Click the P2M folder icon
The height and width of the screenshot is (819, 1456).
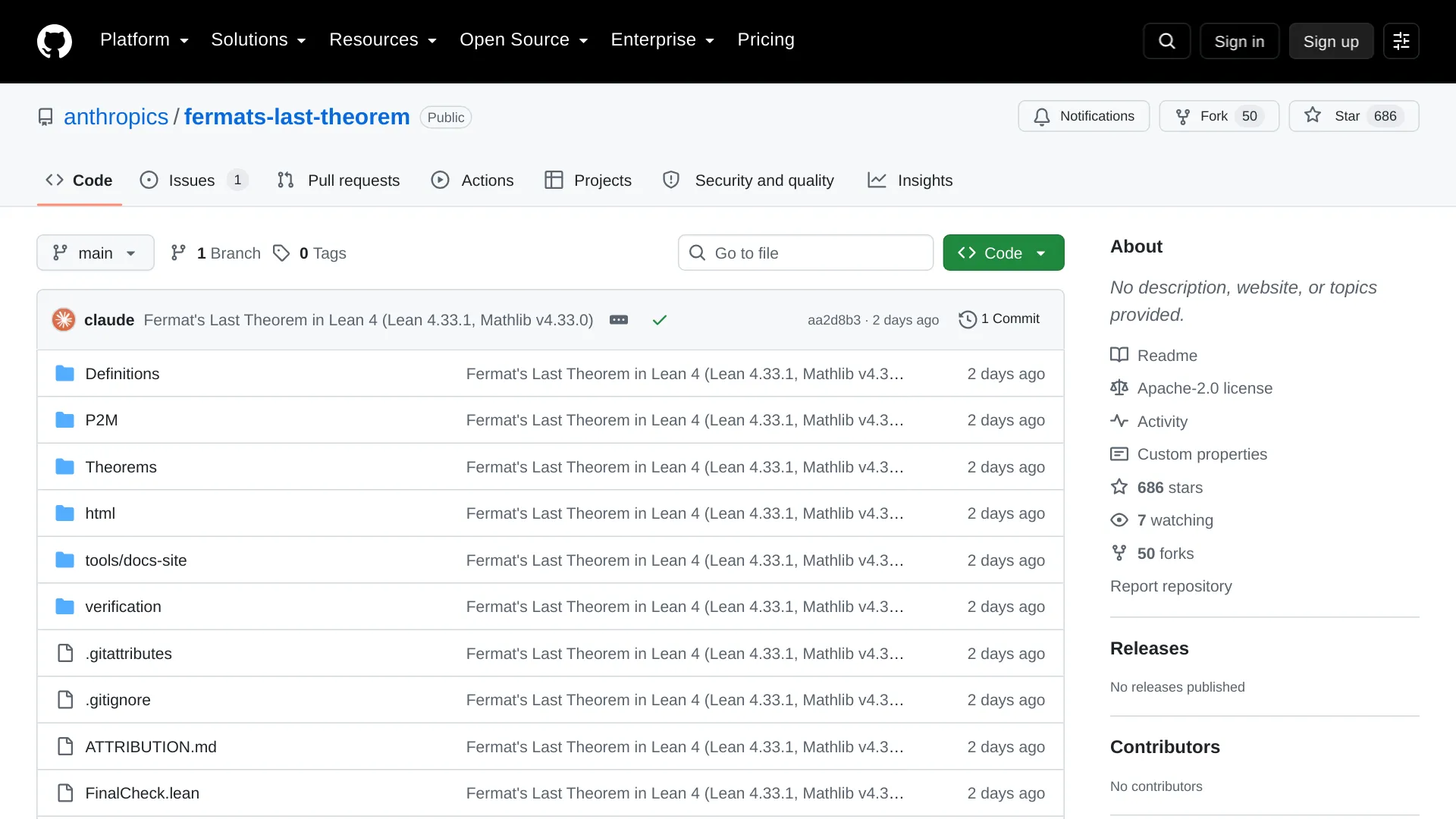click(x=65, y=420)
